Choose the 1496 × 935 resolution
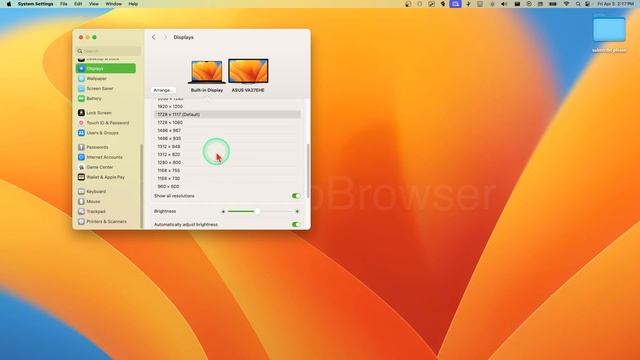The height and width of the screenshot is (360, 640). [228, 138]
